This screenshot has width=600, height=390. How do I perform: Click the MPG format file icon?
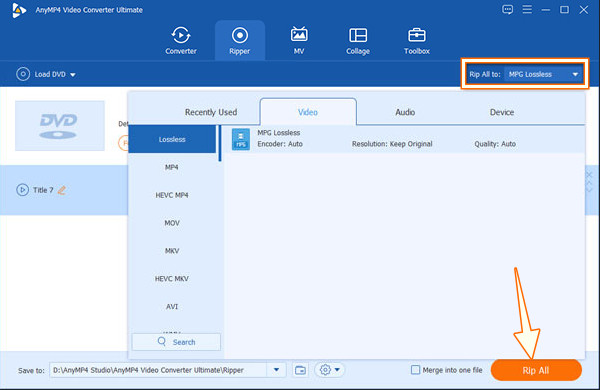pyautogui.click(x=241, y=139)
